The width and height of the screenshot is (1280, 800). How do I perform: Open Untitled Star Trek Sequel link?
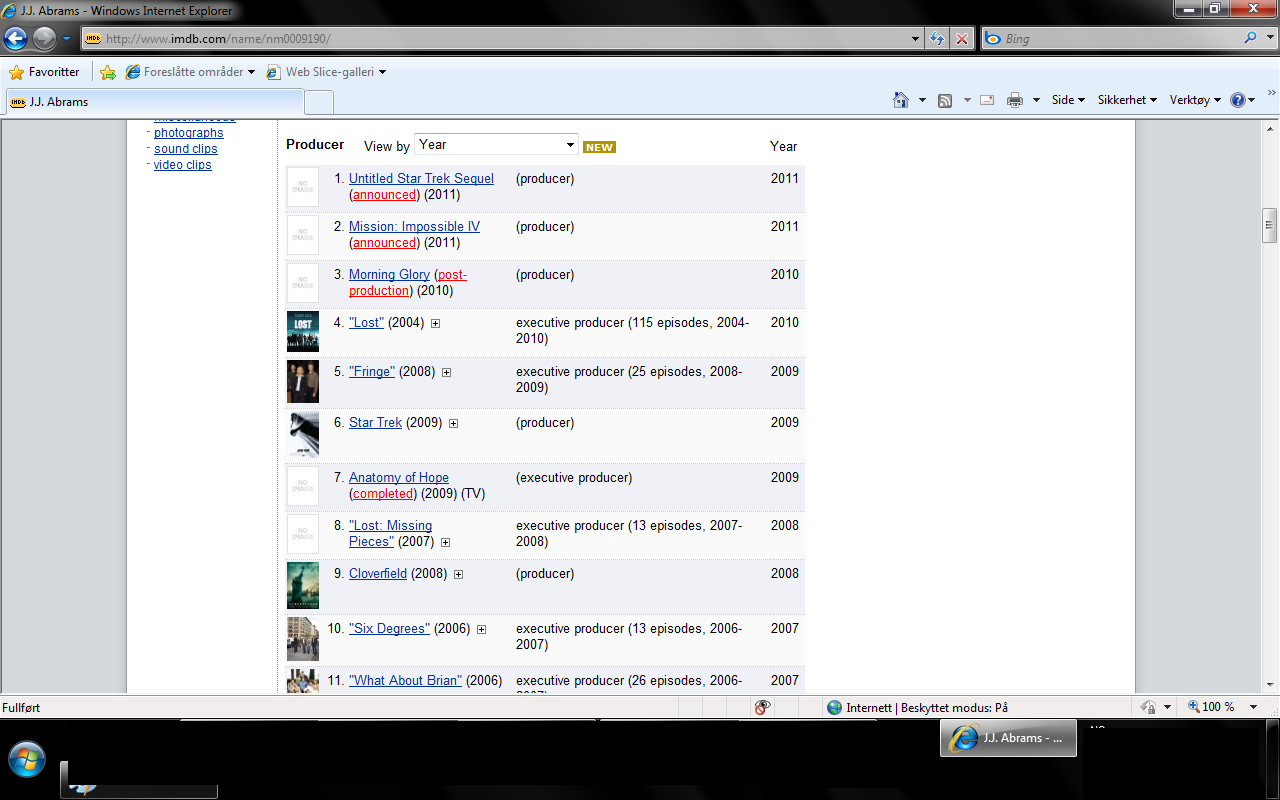point(421,179)
